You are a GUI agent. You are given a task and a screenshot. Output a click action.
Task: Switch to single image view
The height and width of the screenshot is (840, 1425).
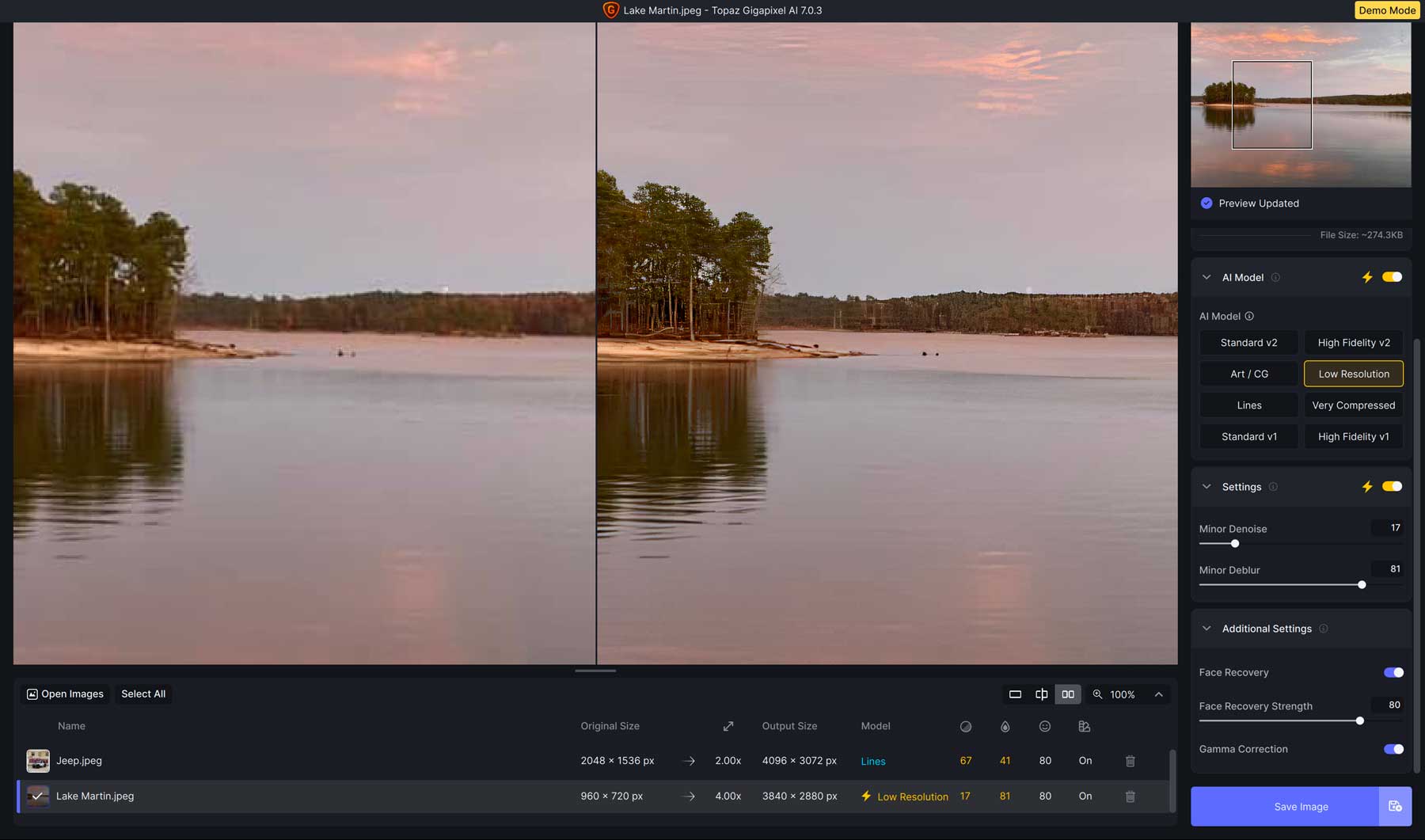(1015, 694)
